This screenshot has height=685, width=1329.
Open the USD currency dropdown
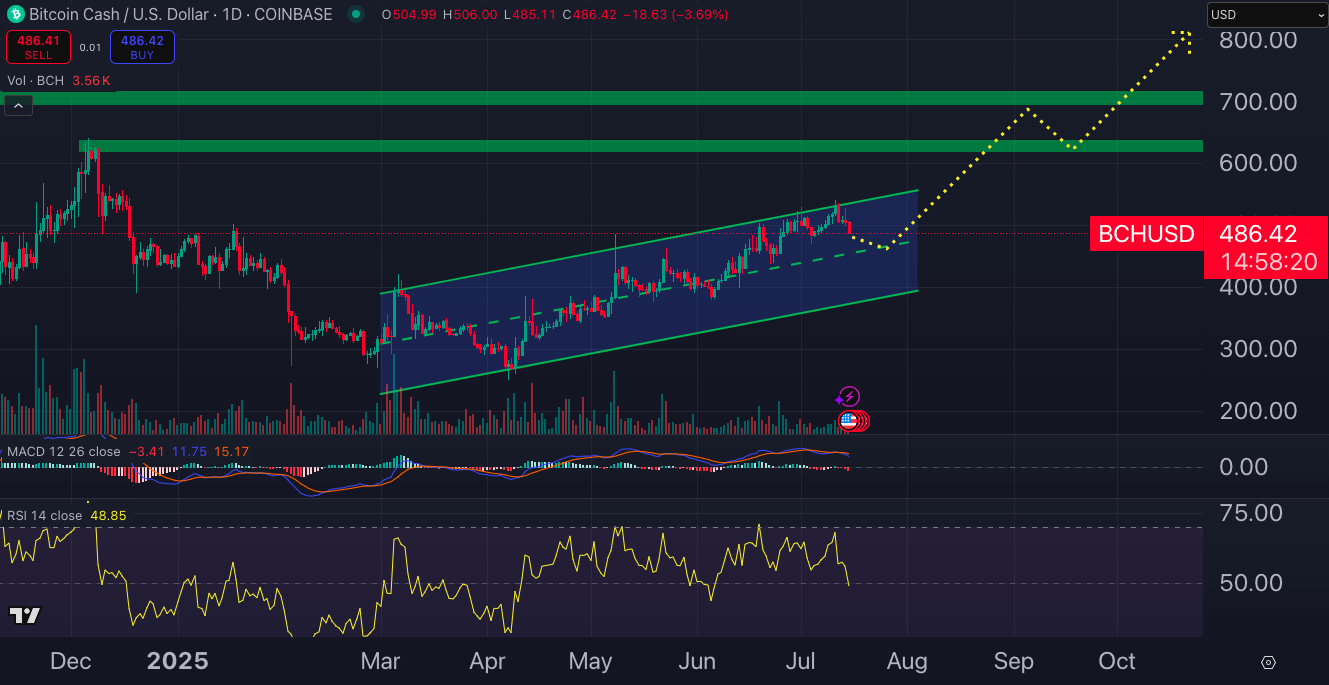[1266, 15]
